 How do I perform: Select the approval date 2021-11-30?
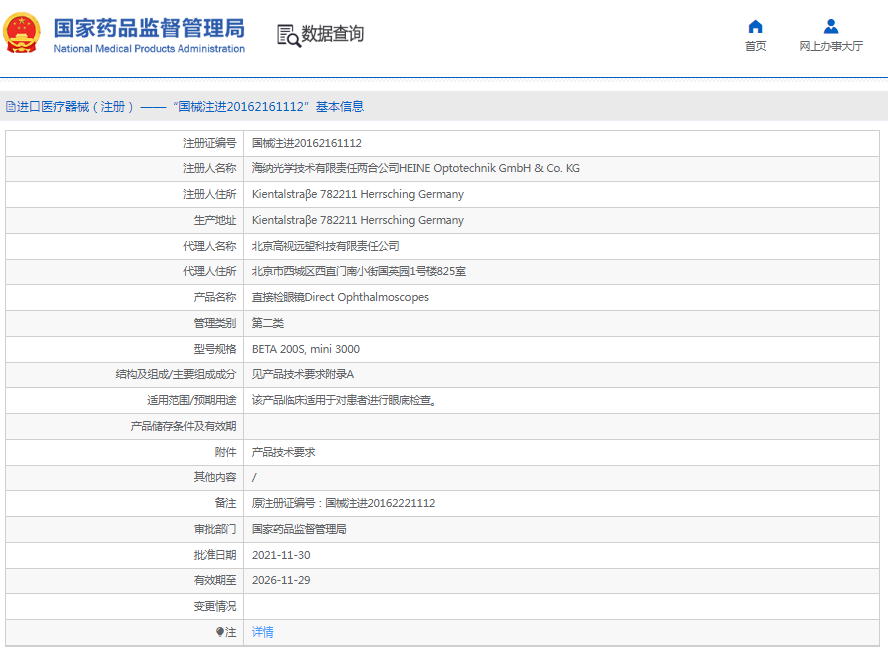tap(281, 556)
